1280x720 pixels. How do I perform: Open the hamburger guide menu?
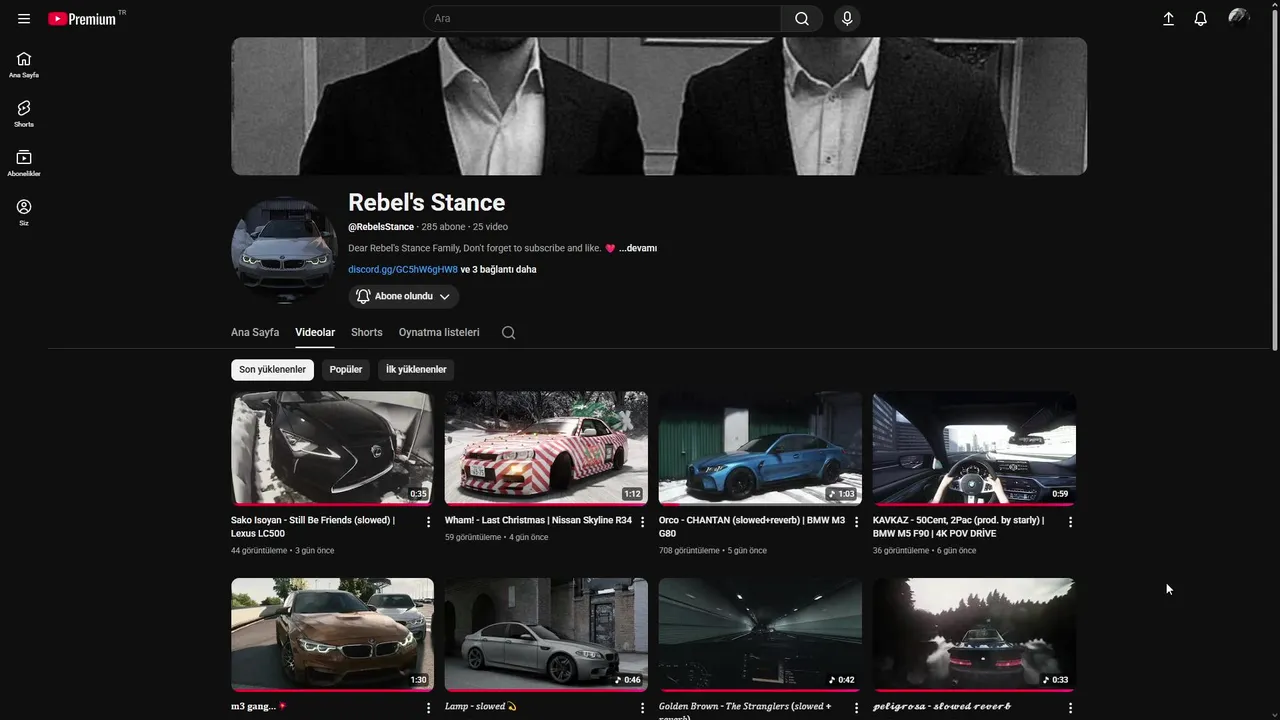pos(24,19)
